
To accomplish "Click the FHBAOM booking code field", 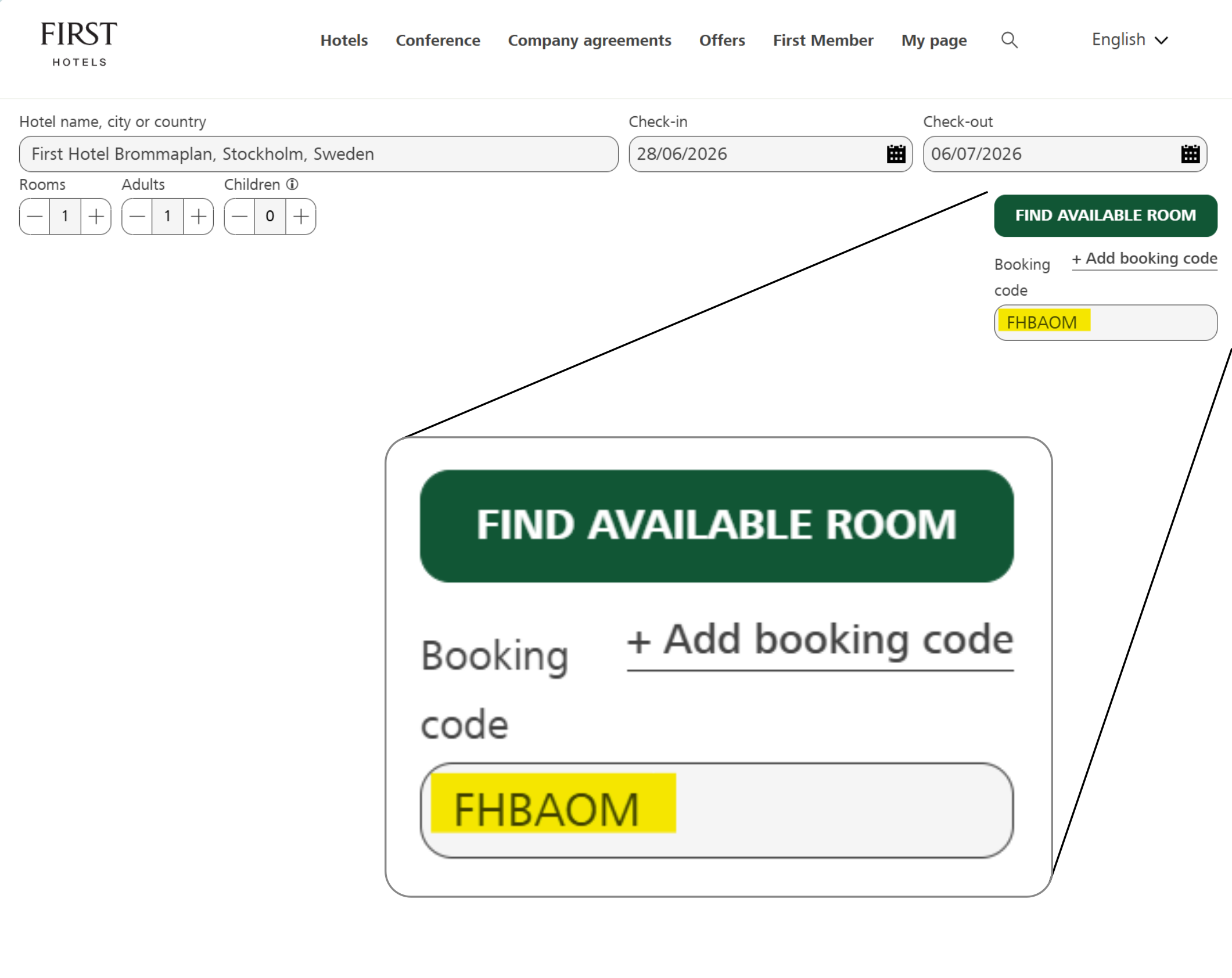I will click(x=1105, y=322).
